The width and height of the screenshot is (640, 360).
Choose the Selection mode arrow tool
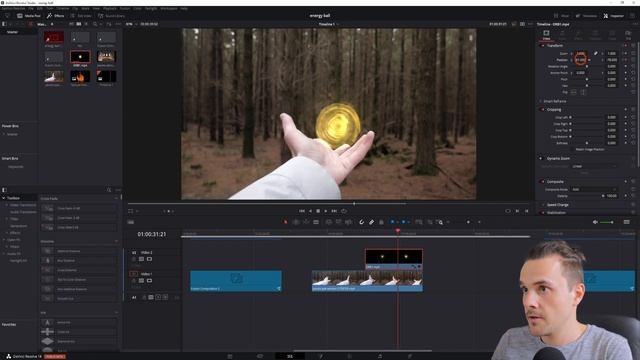tap(285, 222)
